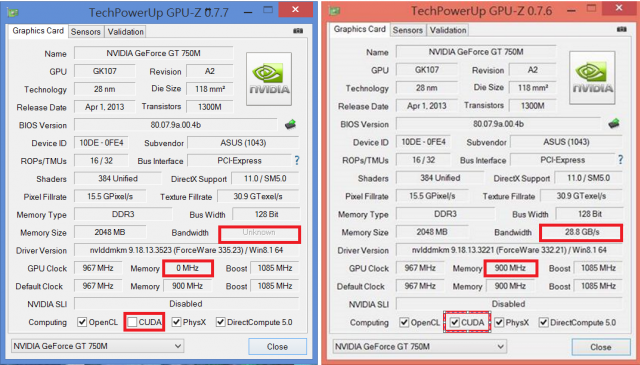
Task: Click GPU Clock row Memory '900 MHz' in GPU-Z 0.7.6
Action: click(510, 268)
